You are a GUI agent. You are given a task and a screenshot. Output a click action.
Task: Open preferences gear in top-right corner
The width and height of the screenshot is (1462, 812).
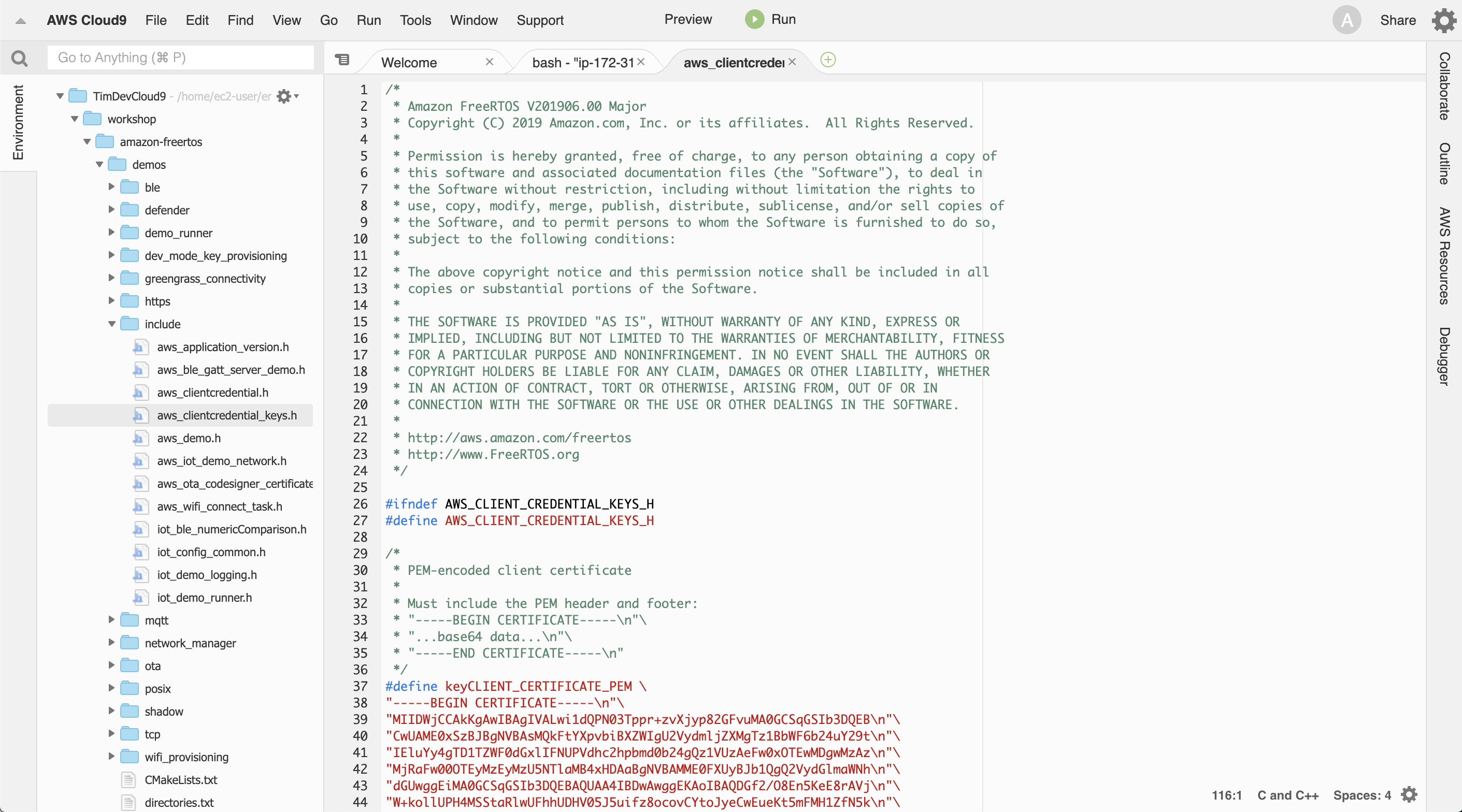coord(1444,20)
